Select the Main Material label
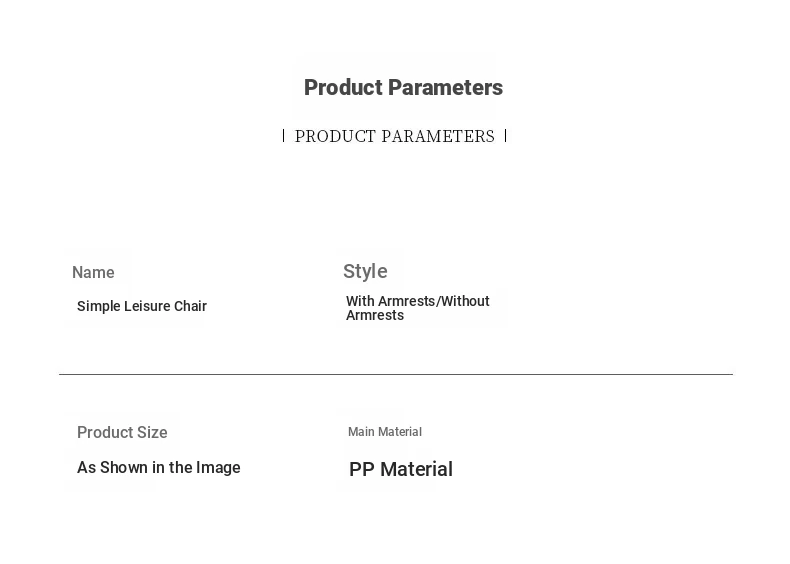790x564 pixels. tap(385, 432)
